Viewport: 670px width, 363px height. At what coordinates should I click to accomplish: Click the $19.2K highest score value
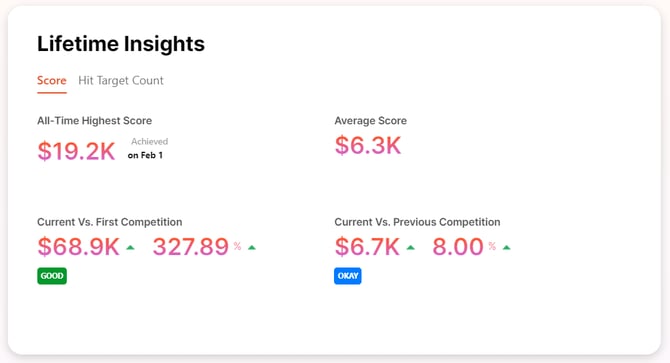(76, 151)
